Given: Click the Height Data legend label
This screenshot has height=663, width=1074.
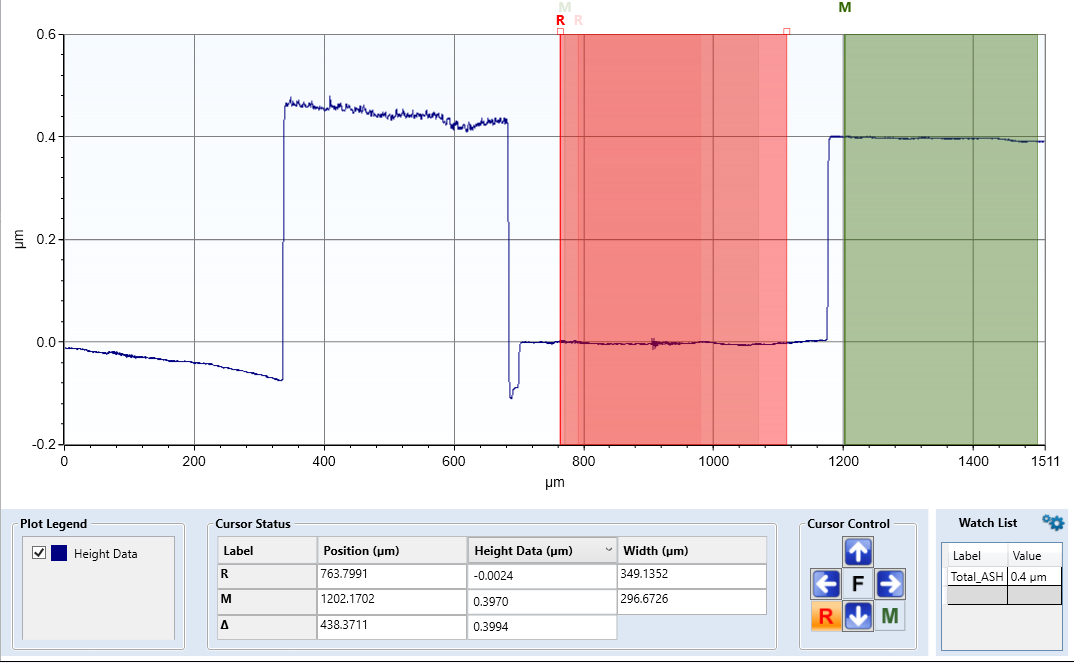Looking at the screenshot, I should tap(105, 553).
